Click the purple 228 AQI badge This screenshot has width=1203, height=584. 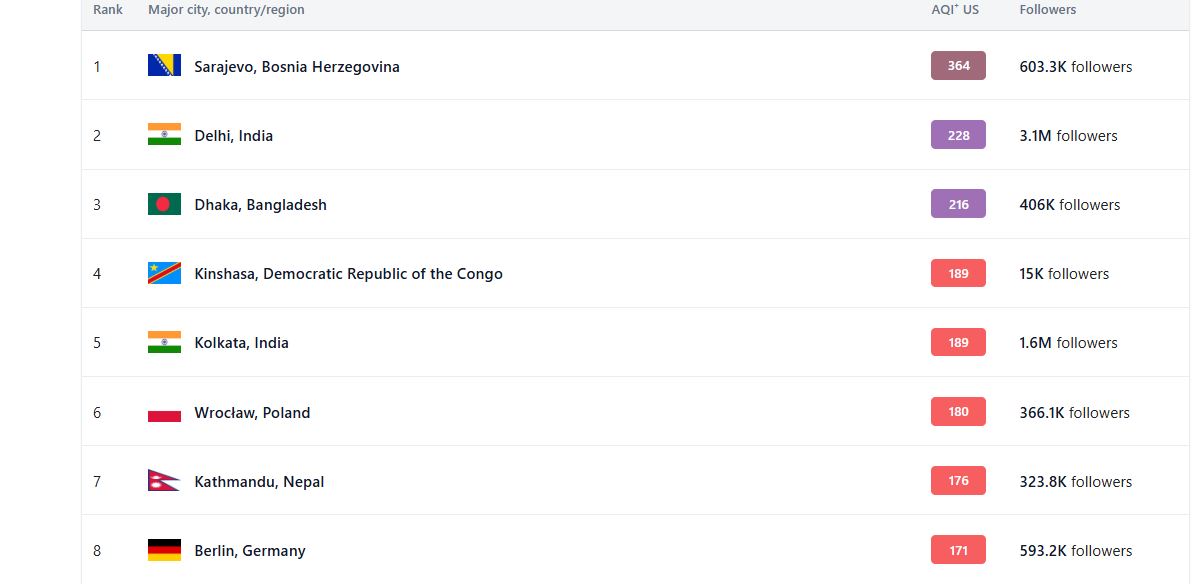[958, 135]
